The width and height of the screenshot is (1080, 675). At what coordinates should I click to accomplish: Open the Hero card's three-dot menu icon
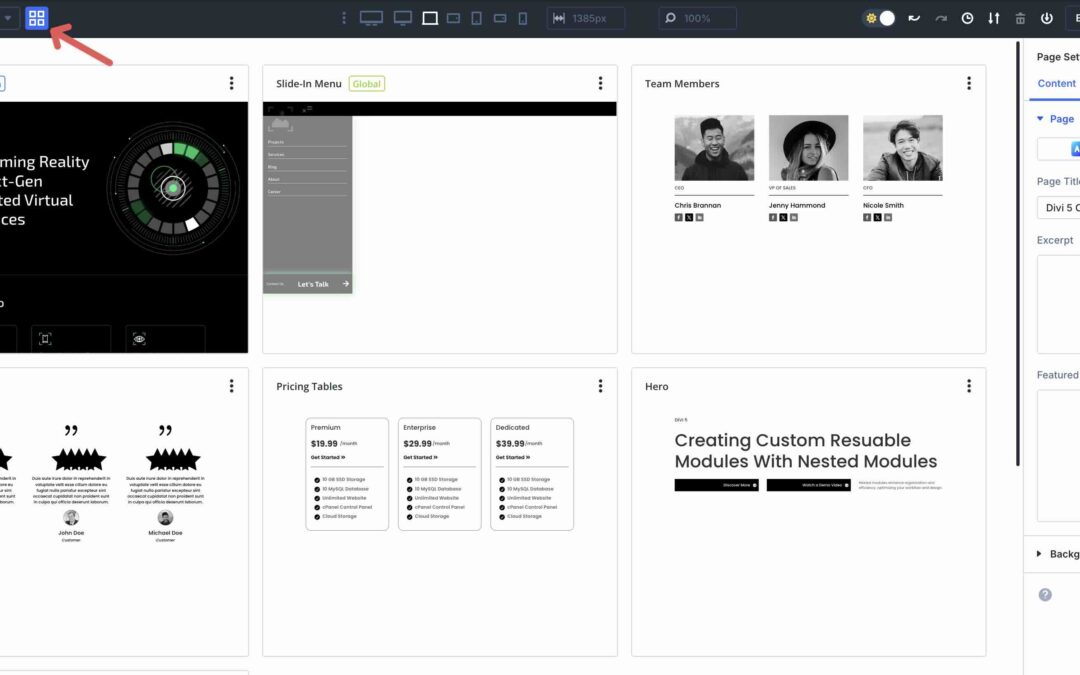[x=968, y=385]
